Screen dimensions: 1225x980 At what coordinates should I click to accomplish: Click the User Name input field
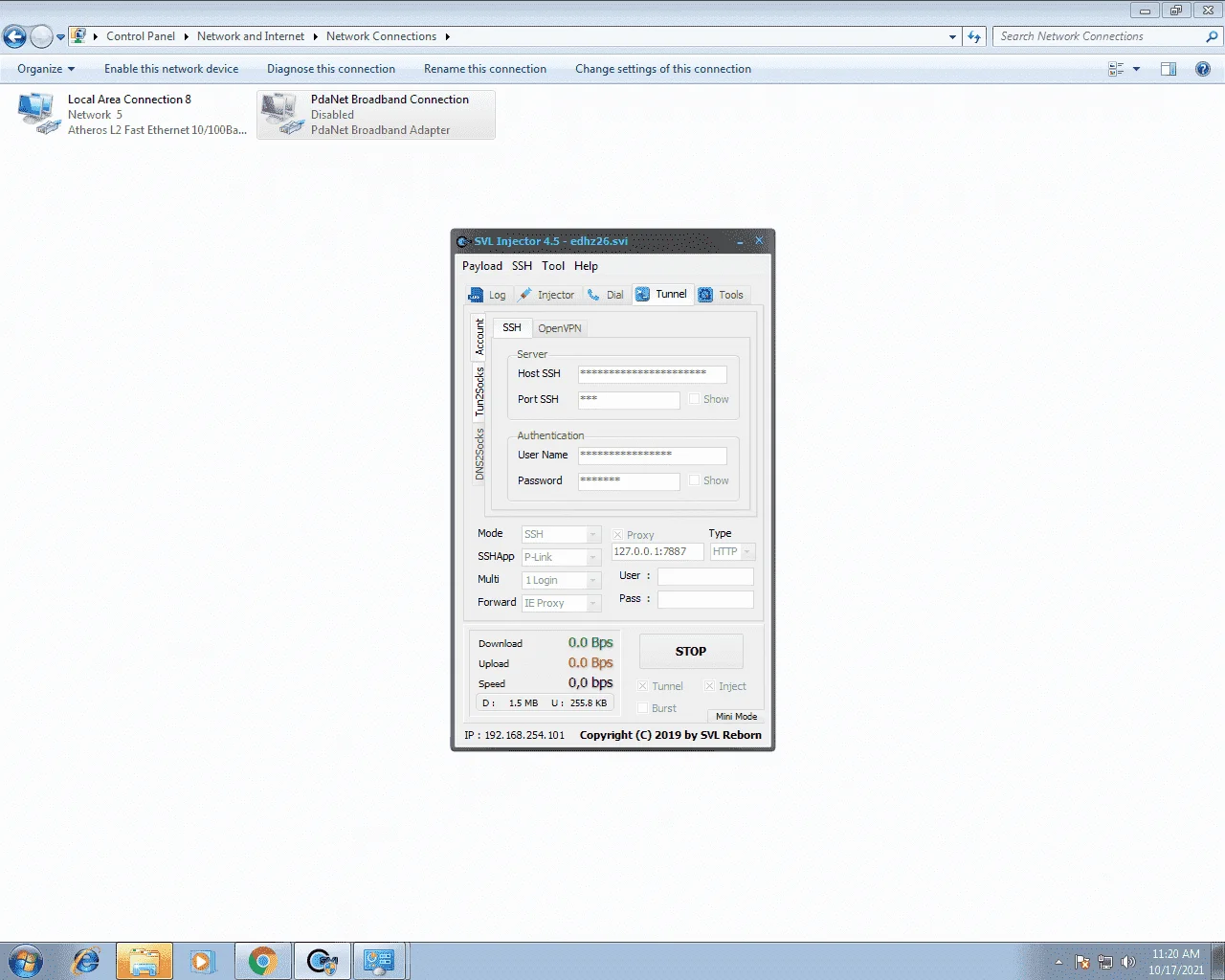click(x=652, y=456)
